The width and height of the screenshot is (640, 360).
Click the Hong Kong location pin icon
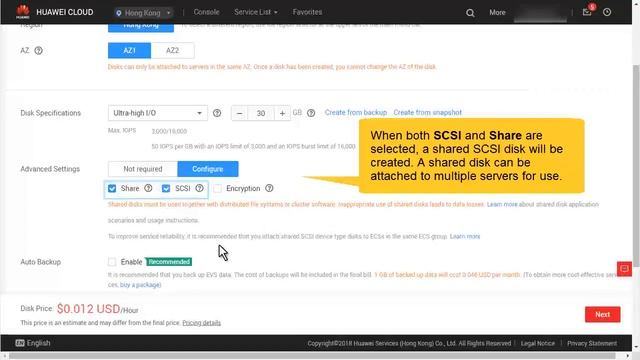click(x=119, y=13)
